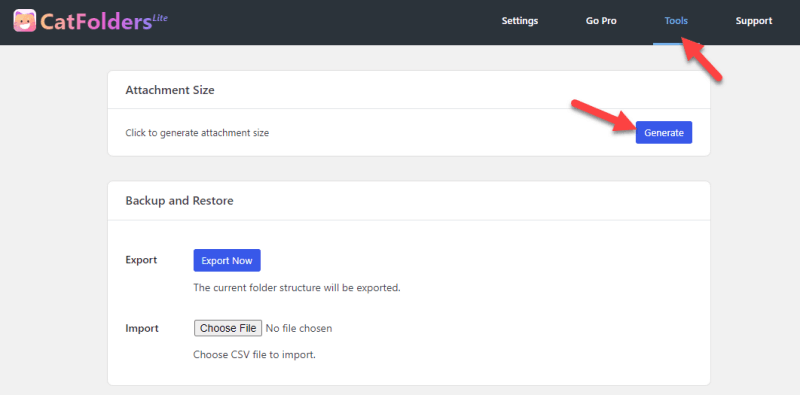Click the Lite label beside the logo
The width and height of the screenshot is (800, 395).
(x=160, y=18)
